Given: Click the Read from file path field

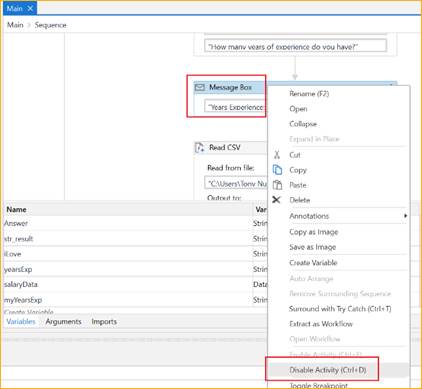Looking at the screenshot, I should click(x=236, y=183).
